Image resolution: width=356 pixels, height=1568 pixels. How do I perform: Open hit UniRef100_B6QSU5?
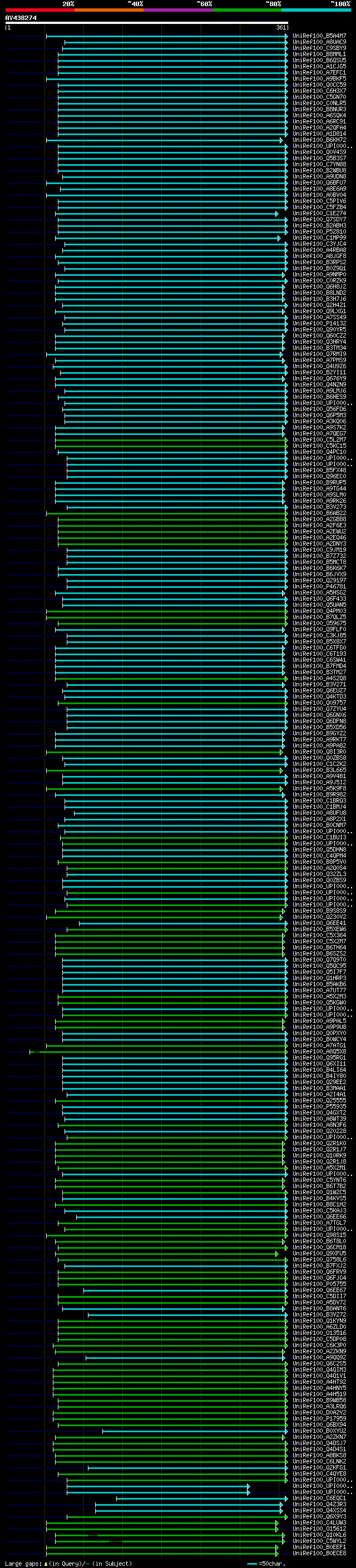click(x=319, y=60)
